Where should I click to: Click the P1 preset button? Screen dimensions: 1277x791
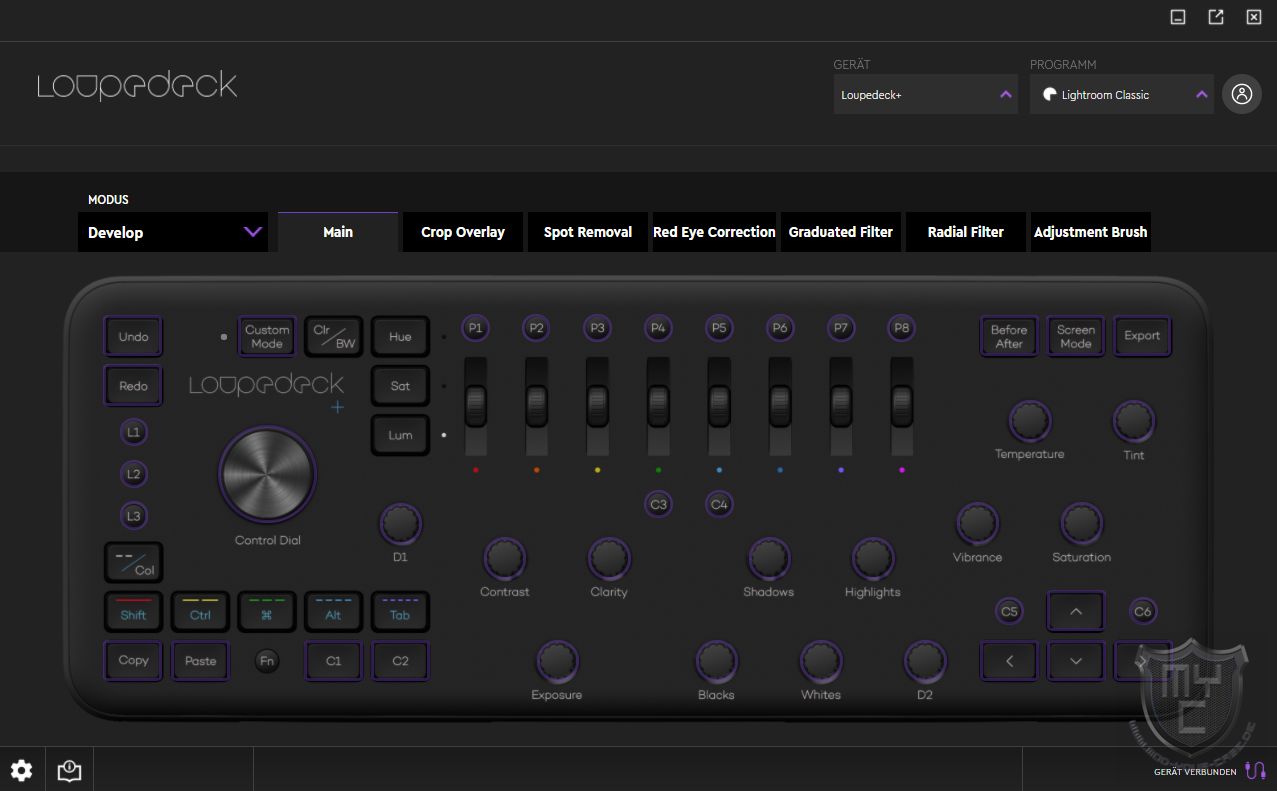coord(476,328)
